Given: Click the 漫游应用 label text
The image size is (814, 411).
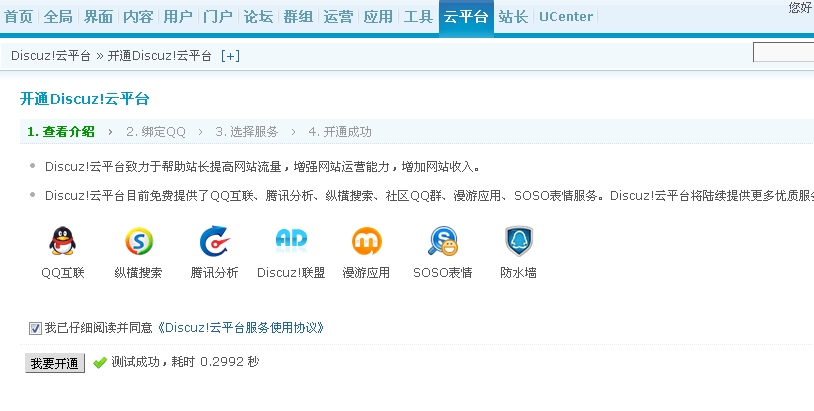Looking at the screenshot, I should pyautogui.click(x=367, y=272).
